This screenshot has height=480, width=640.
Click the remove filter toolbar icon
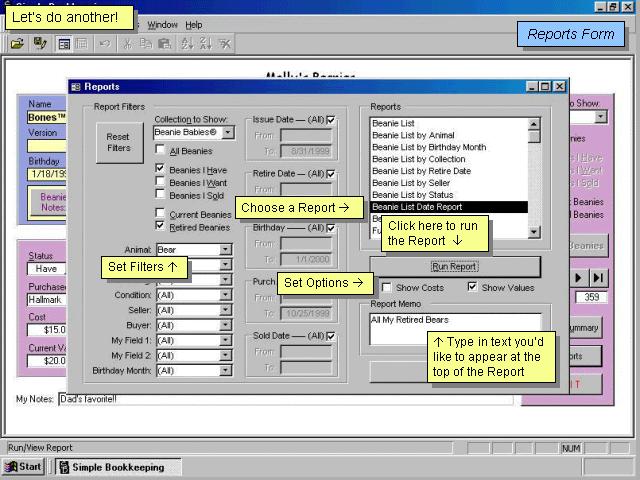click(226, 44)
